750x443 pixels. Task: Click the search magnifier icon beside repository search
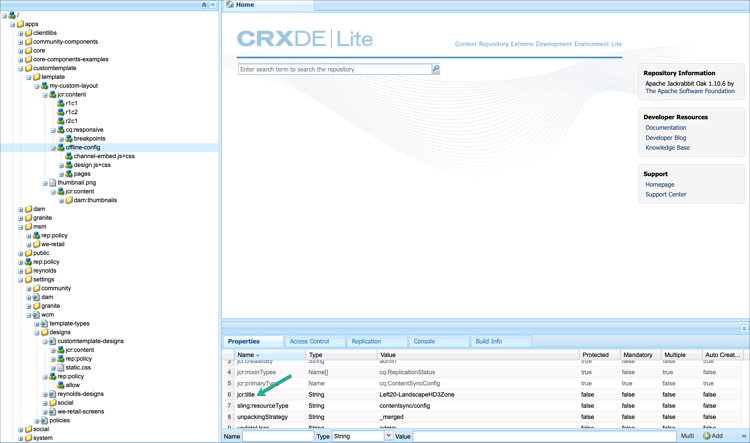pyautogui.click(x=436, y=69)
